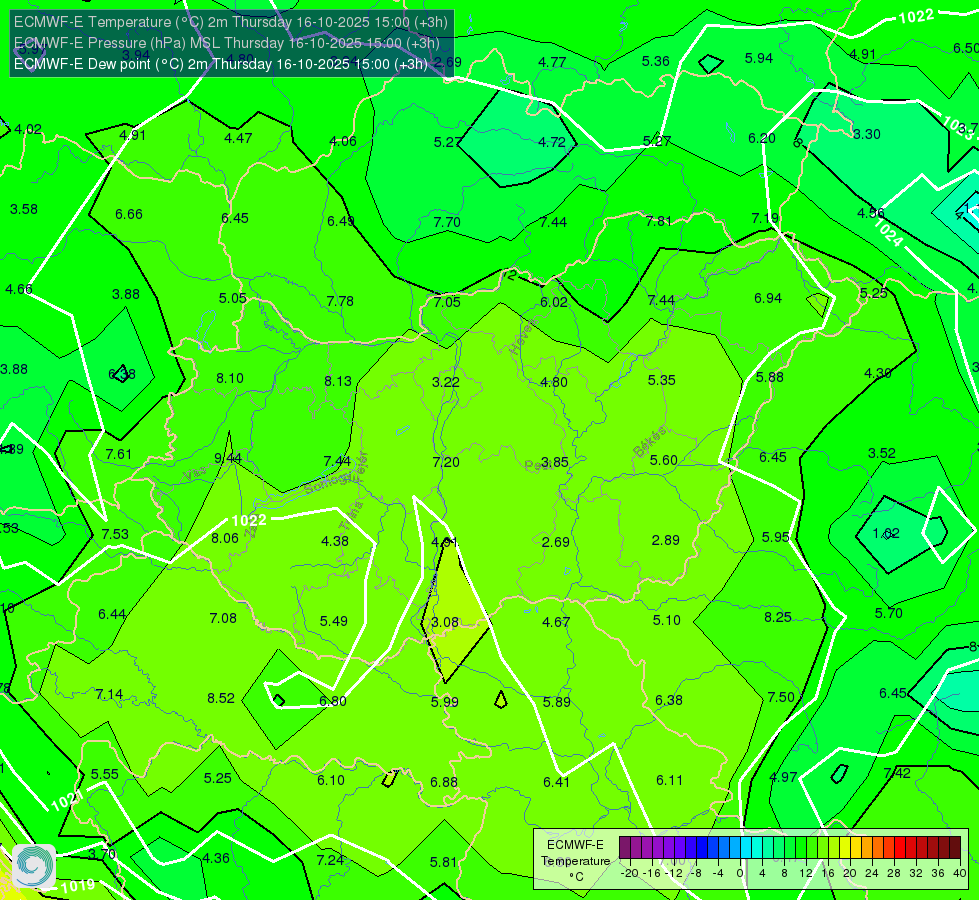Viewport: 979px width, 900px height.
Task: Select the ECMWF-E Temperature 2m layer title
Action: [x=231, y=22]
